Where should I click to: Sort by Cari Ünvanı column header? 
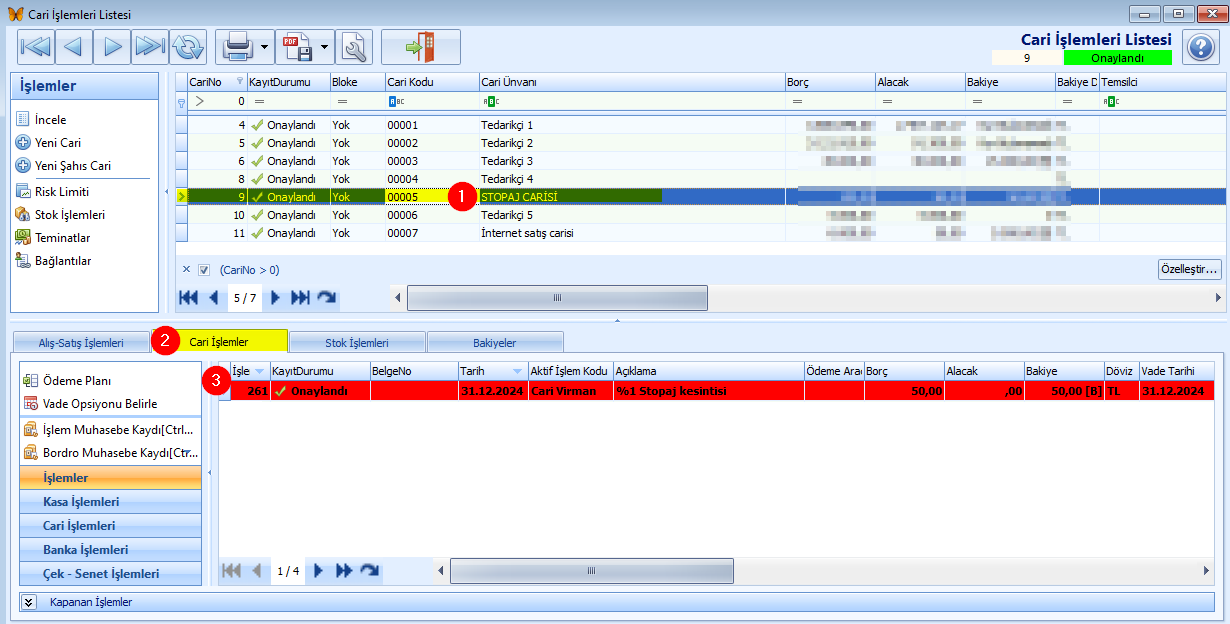coord(631,82)
